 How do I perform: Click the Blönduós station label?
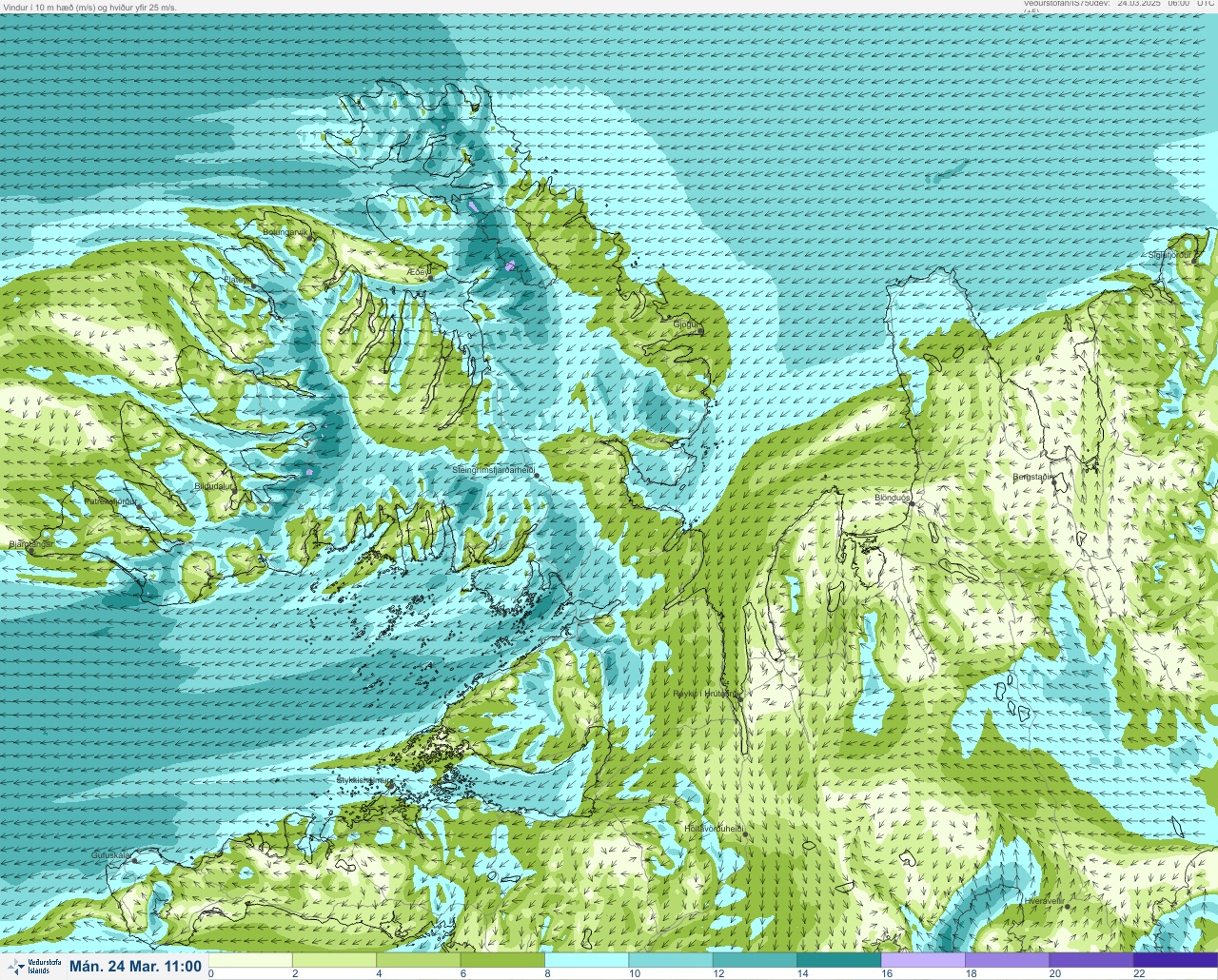(x=893, y=498)
